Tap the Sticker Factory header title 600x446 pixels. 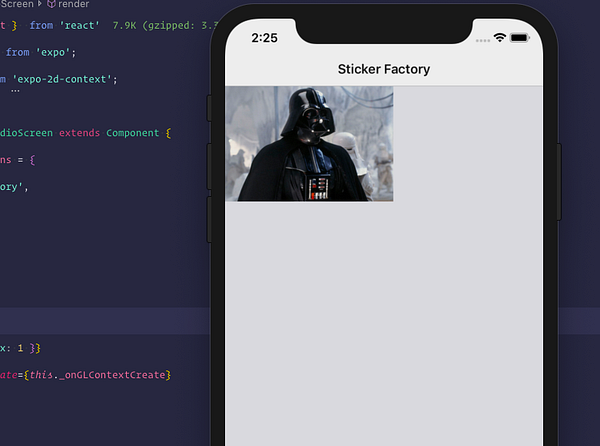(x=384, y=69)
